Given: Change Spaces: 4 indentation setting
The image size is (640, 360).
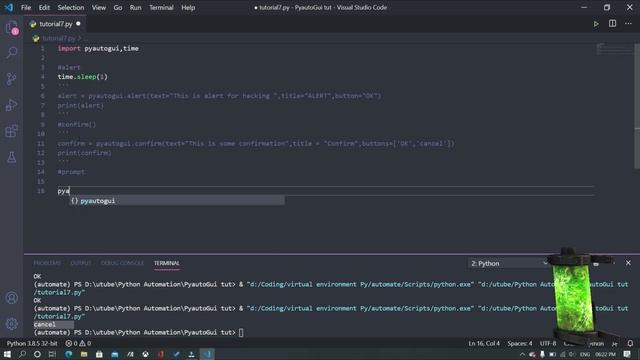Looking at the screenshot, I should 520,343.
